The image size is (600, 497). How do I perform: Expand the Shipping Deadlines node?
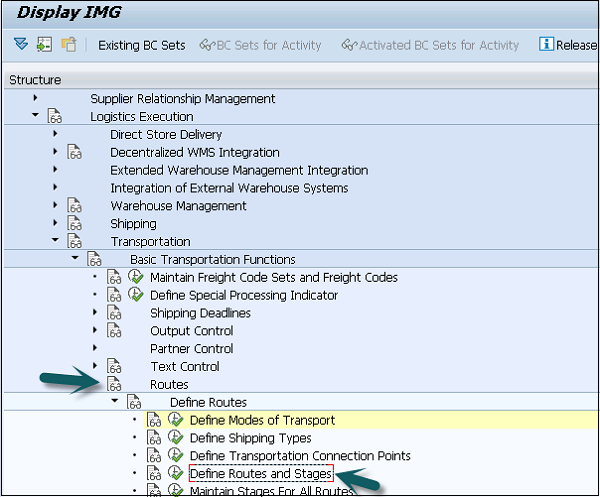point(95,313)
